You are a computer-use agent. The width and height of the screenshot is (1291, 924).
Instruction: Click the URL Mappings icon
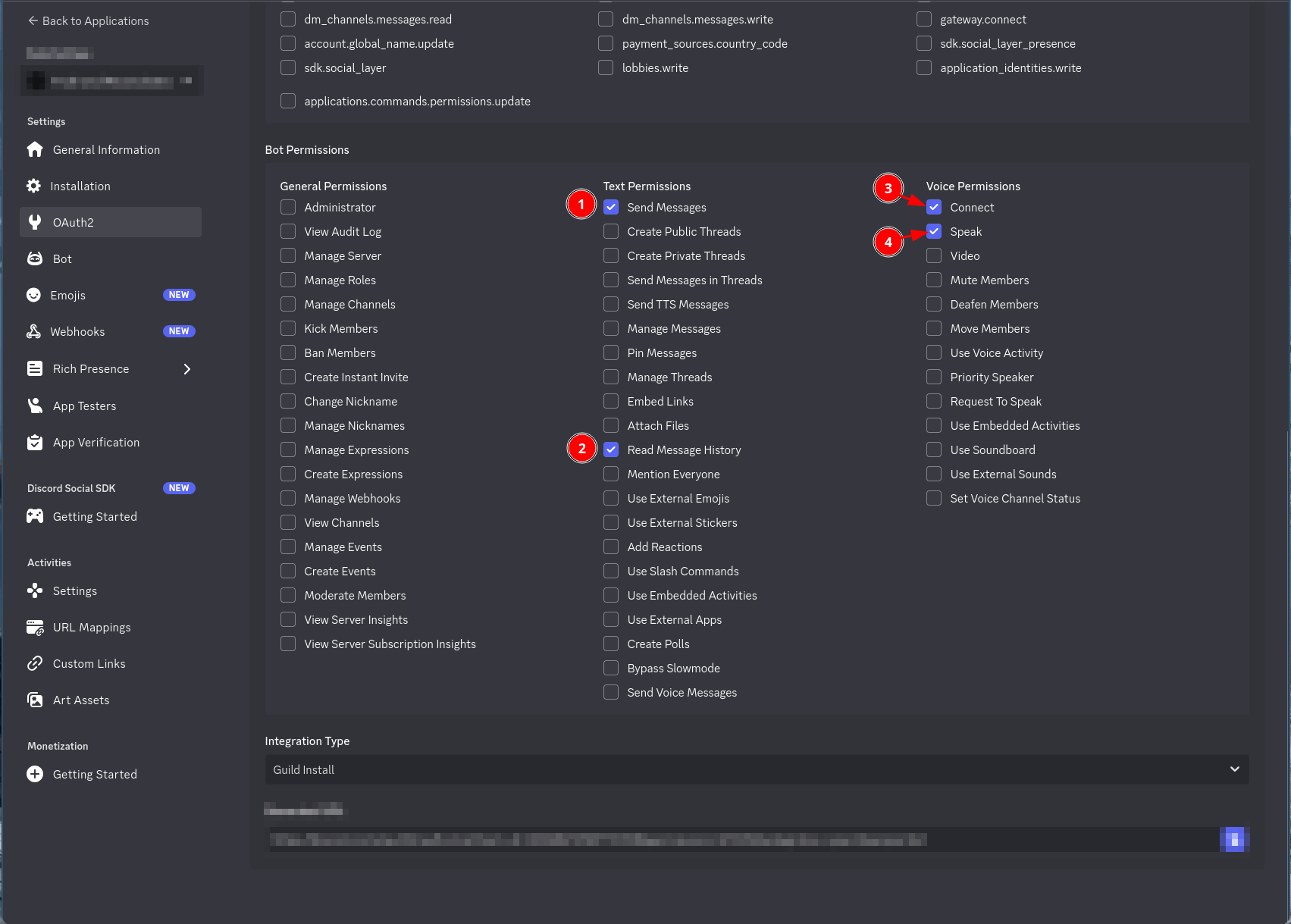[x=35, y=627]
